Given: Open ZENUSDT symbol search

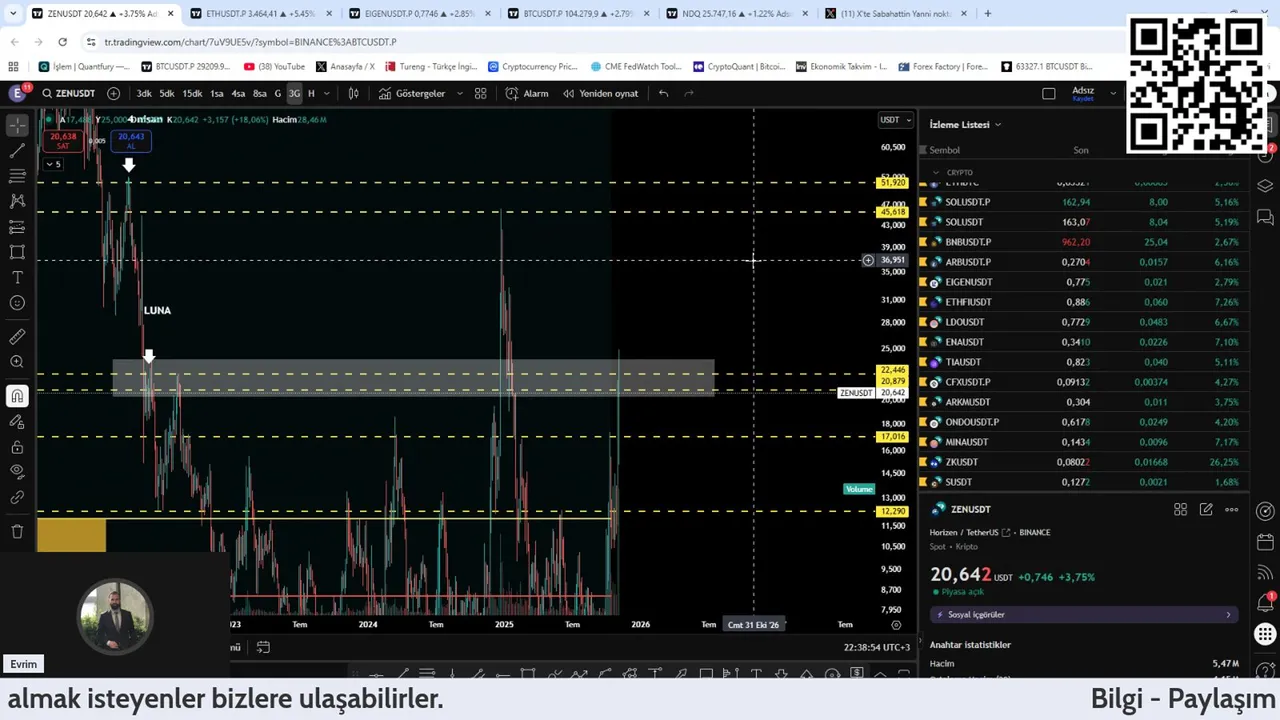Looking at the screenshot, I should (68, 93).
